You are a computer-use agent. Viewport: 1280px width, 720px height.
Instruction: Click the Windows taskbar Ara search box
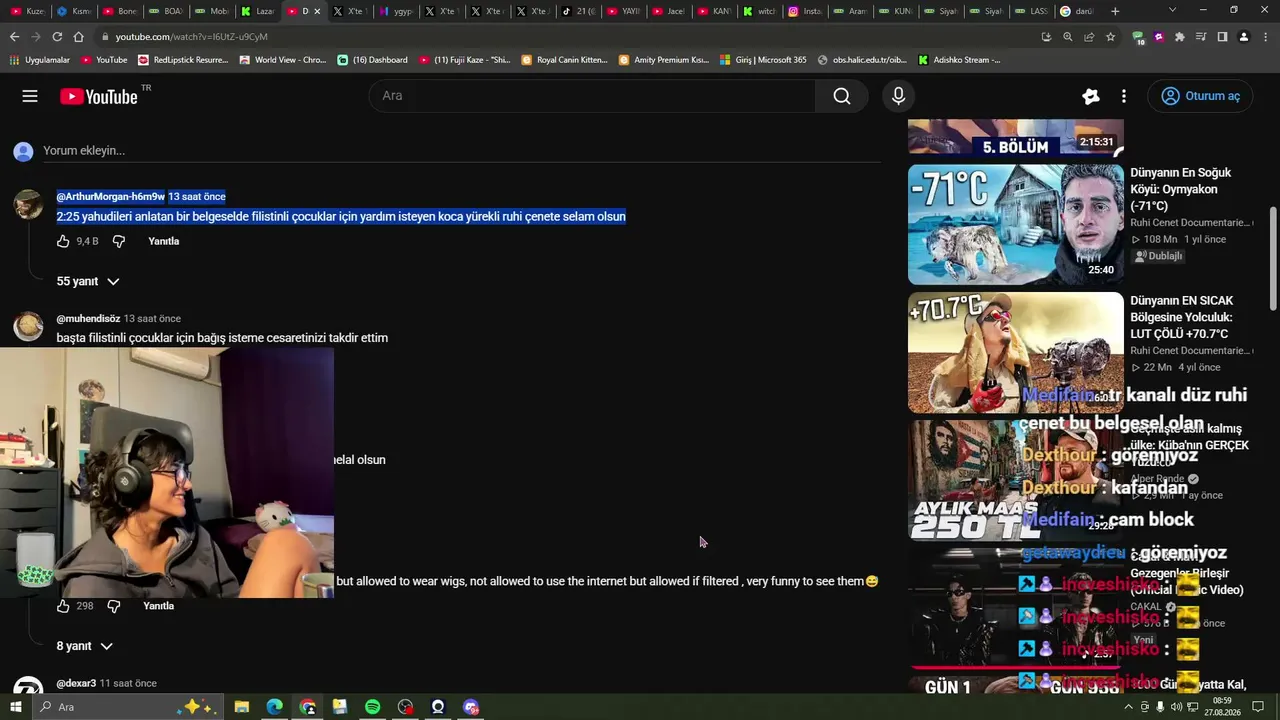pos(127,707)
